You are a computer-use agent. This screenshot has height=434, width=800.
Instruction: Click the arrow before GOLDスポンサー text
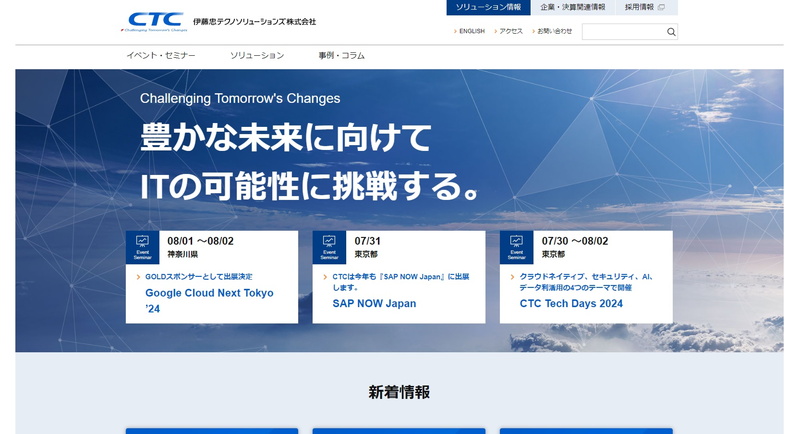coord(138,277)
